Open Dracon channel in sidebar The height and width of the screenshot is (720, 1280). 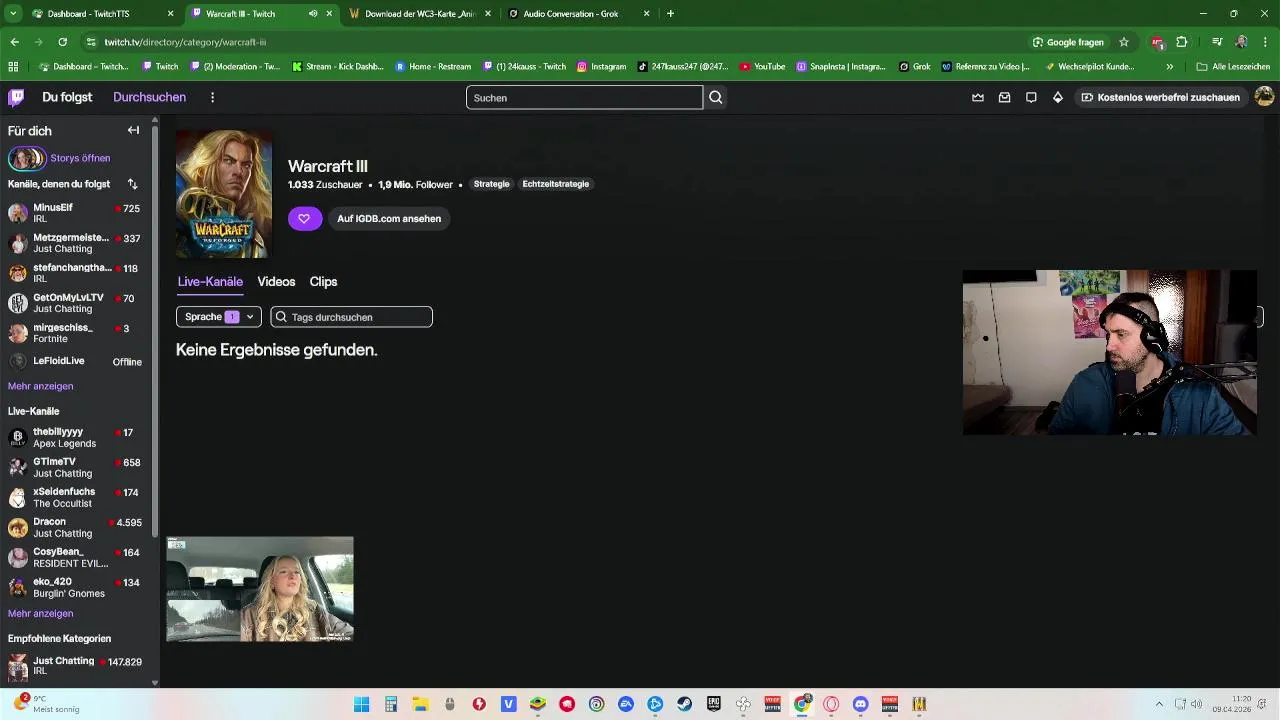click(x=75, y=527)
